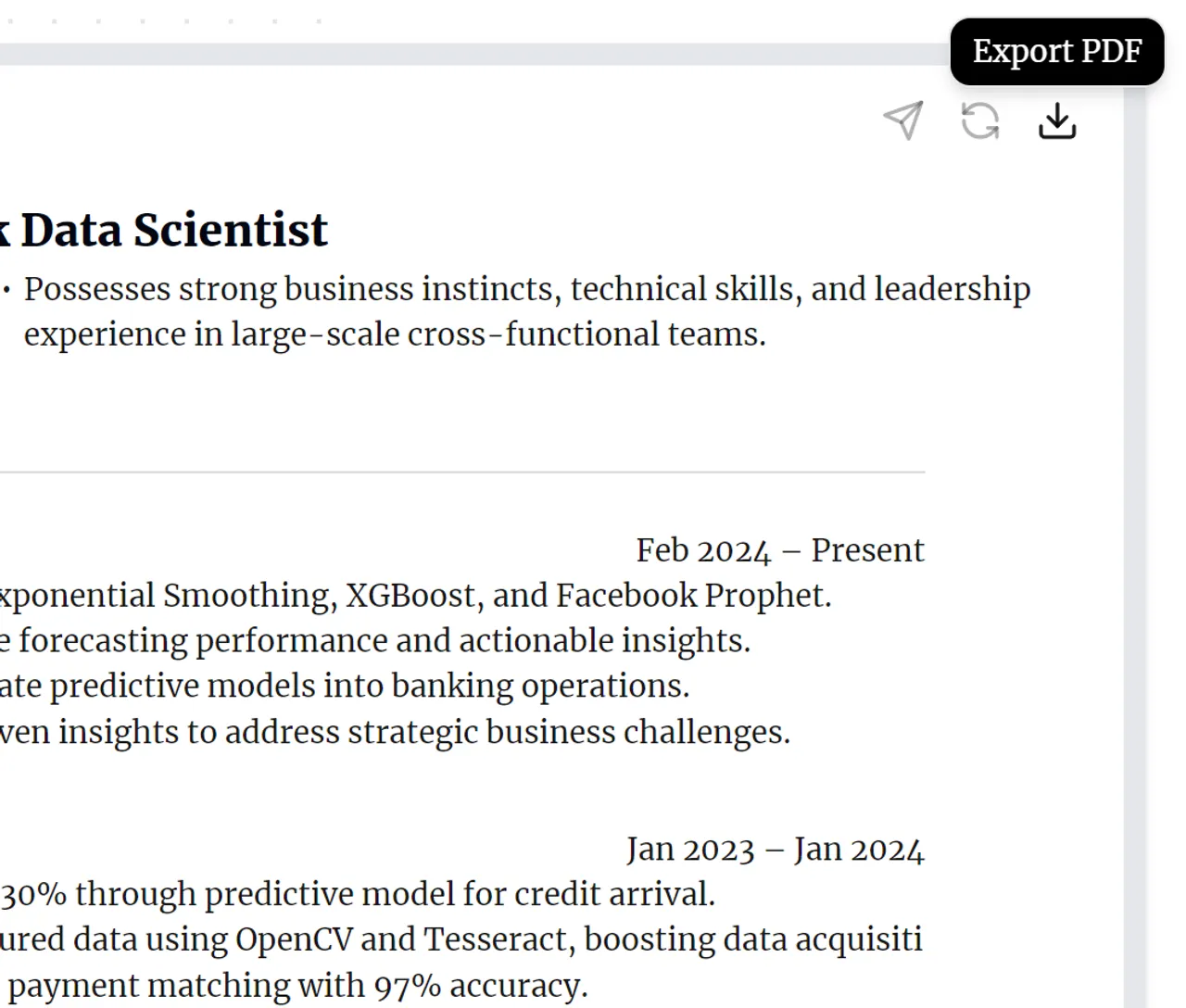Click the black Export PDF tooltip label
Image resolution: width=1186 pixels, height=1008 pixels.
(x=1057, y=52)
